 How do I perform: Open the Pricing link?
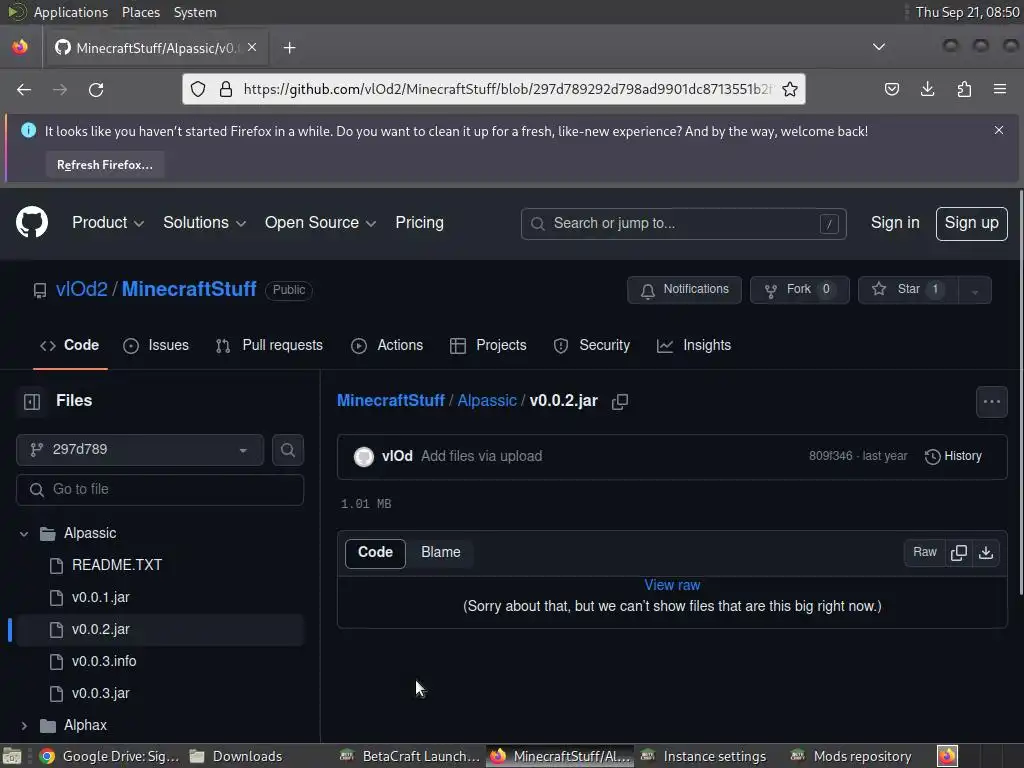pyautogui.click(x=419, y=223)
